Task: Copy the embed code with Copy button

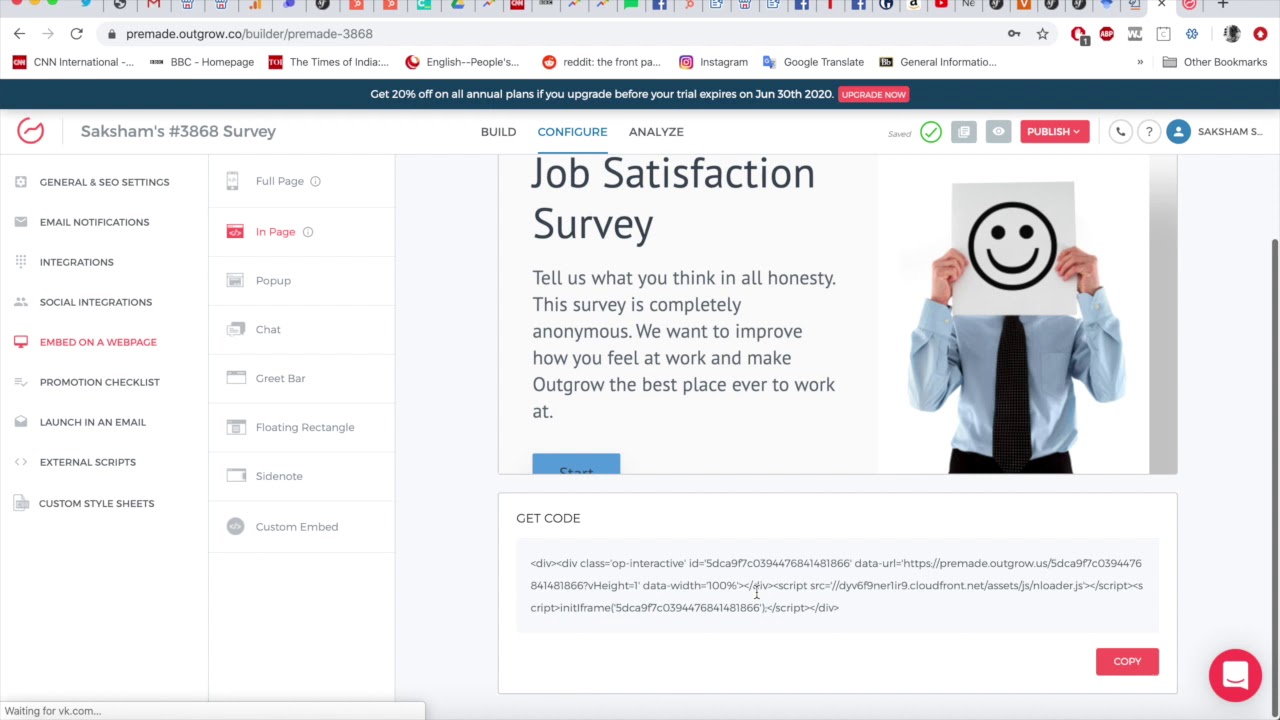Action: 1127,661
